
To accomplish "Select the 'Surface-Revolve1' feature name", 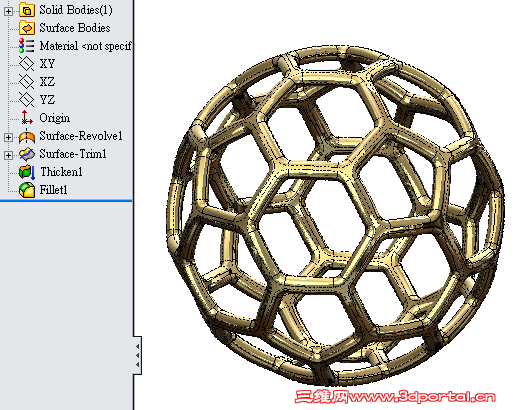I will (81, 136).
